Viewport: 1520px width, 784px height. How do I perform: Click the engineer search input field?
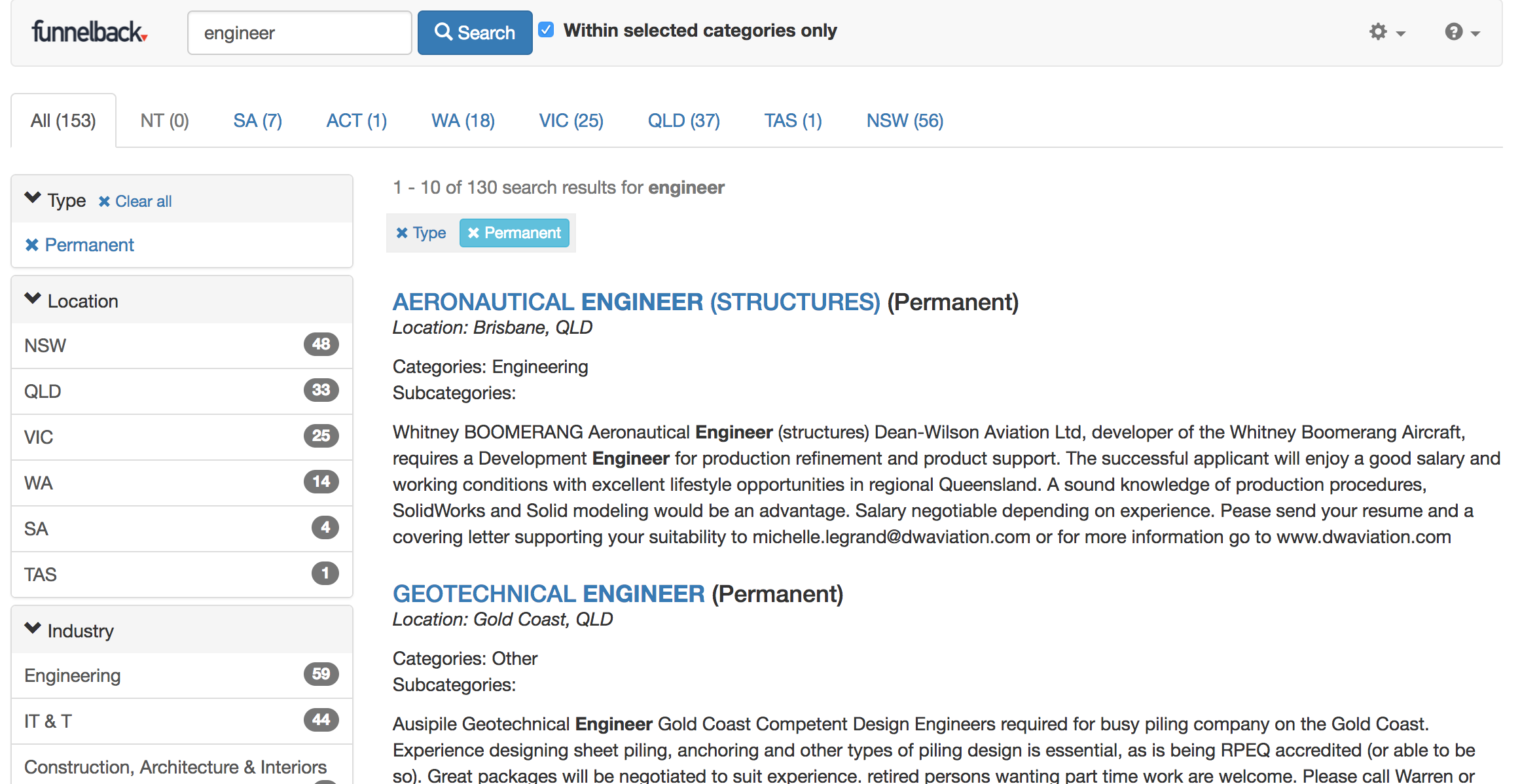[x=299, y=33]
